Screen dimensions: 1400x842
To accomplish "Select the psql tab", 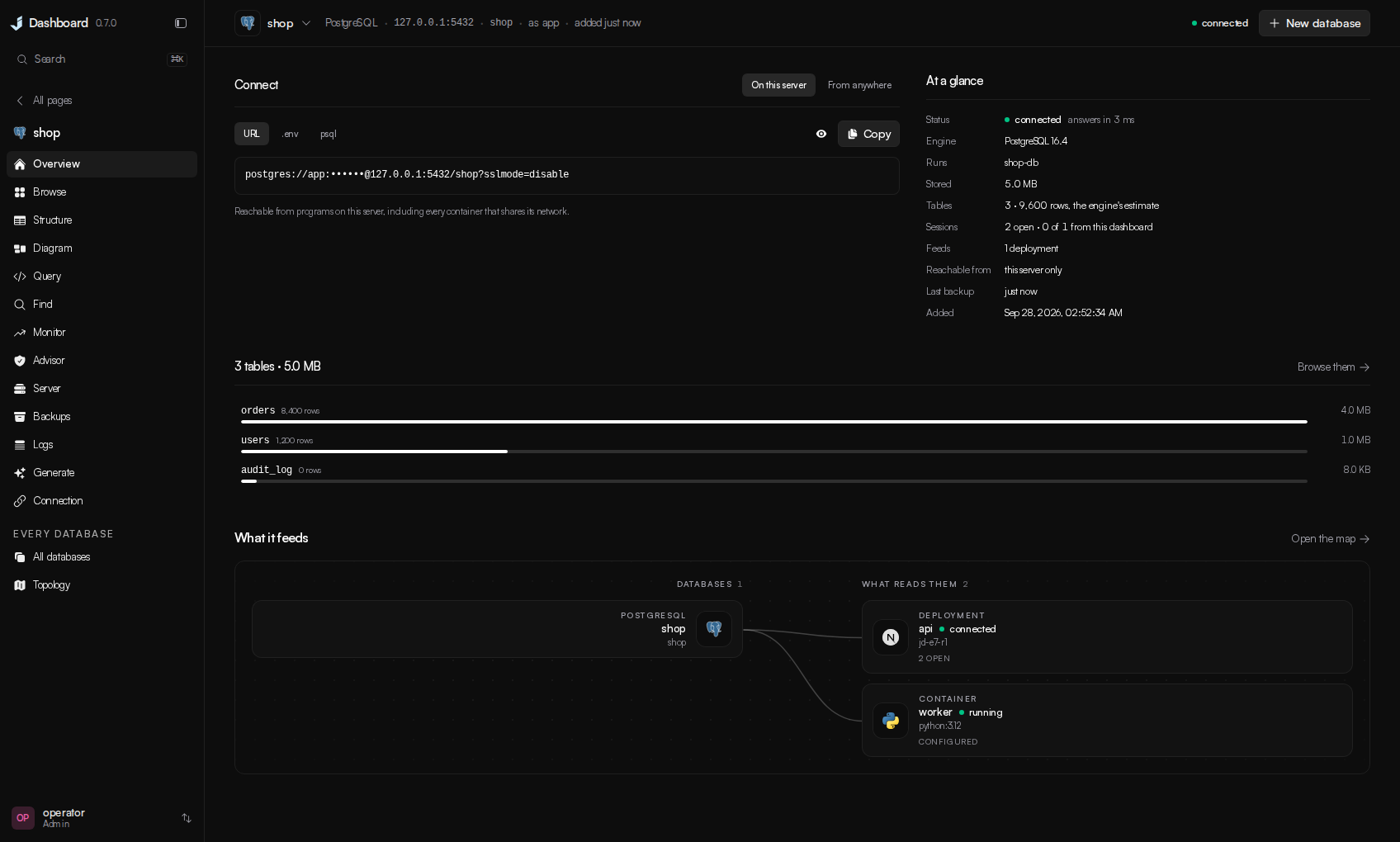I will pyautogui.click(x=329, y=134).
